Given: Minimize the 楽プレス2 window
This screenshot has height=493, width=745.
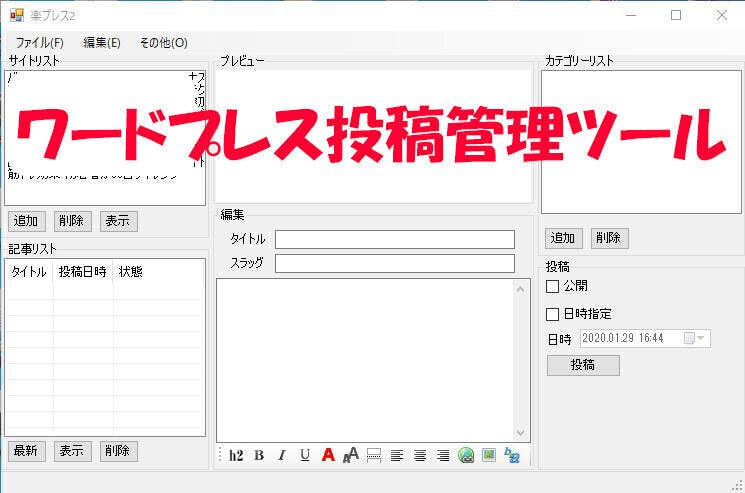Looking at the screenshot, I should (x=631, y=15).
